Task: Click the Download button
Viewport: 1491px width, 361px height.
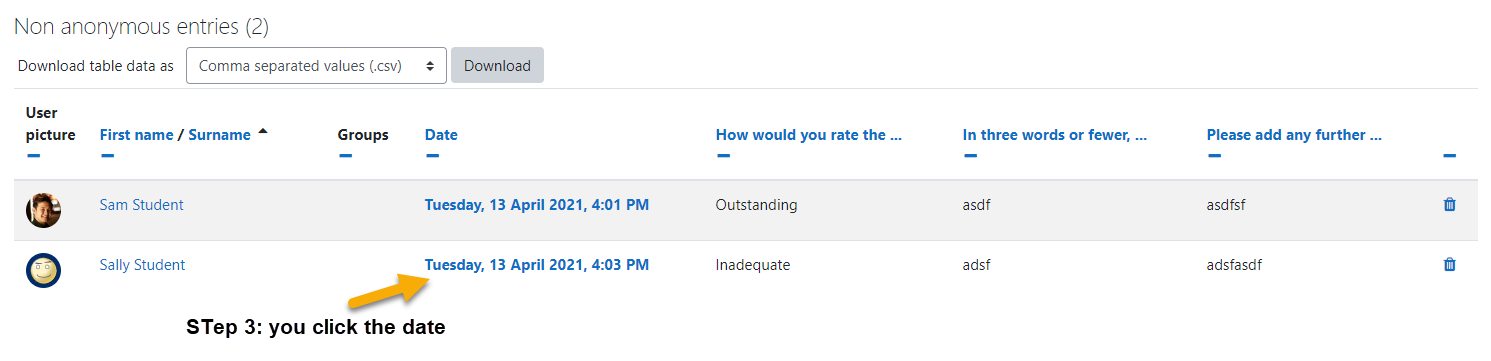Action: [x=497, y=66]
